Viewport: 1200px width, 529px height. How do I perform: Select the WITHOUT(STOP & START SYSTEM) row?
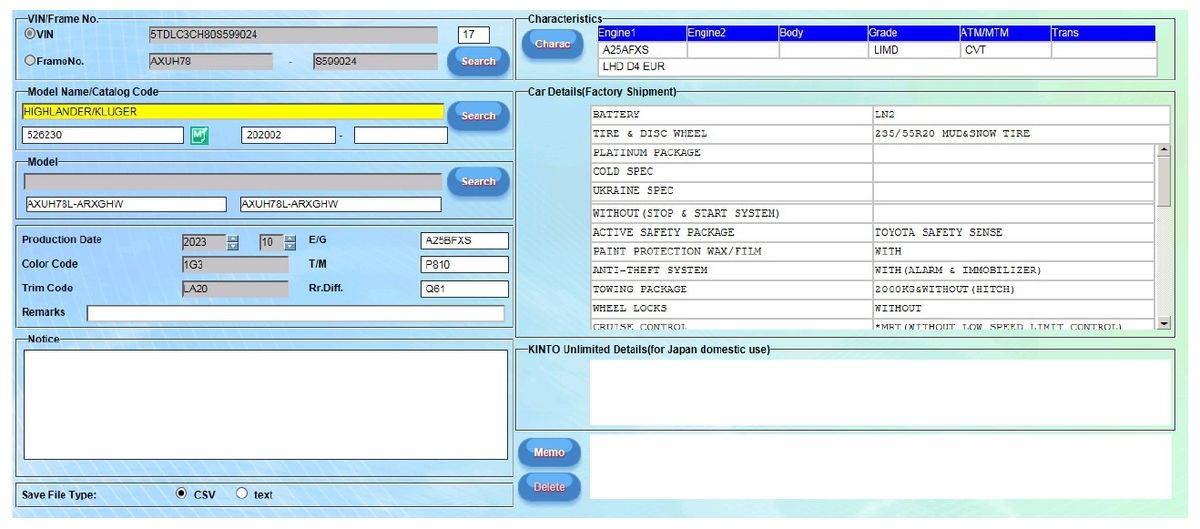point(873,214)
